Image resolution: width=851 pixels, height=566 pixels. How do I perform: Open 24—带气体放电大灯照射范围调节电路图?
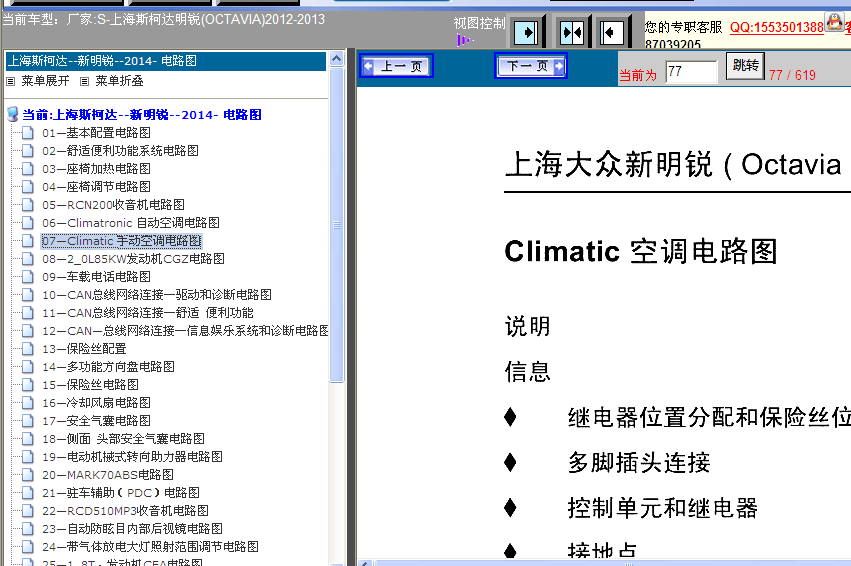tap(150, 546)
